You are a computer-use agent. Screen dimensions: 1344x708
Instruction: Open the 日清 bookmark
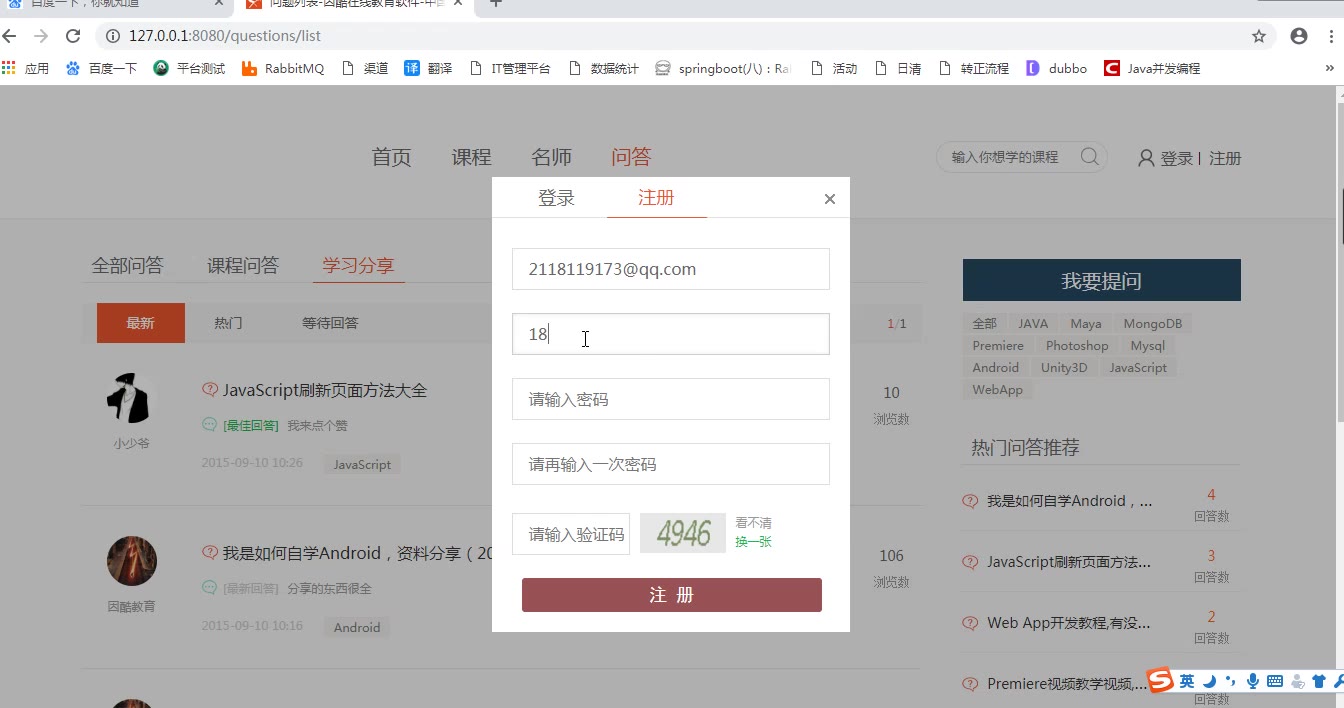point(898,68)
